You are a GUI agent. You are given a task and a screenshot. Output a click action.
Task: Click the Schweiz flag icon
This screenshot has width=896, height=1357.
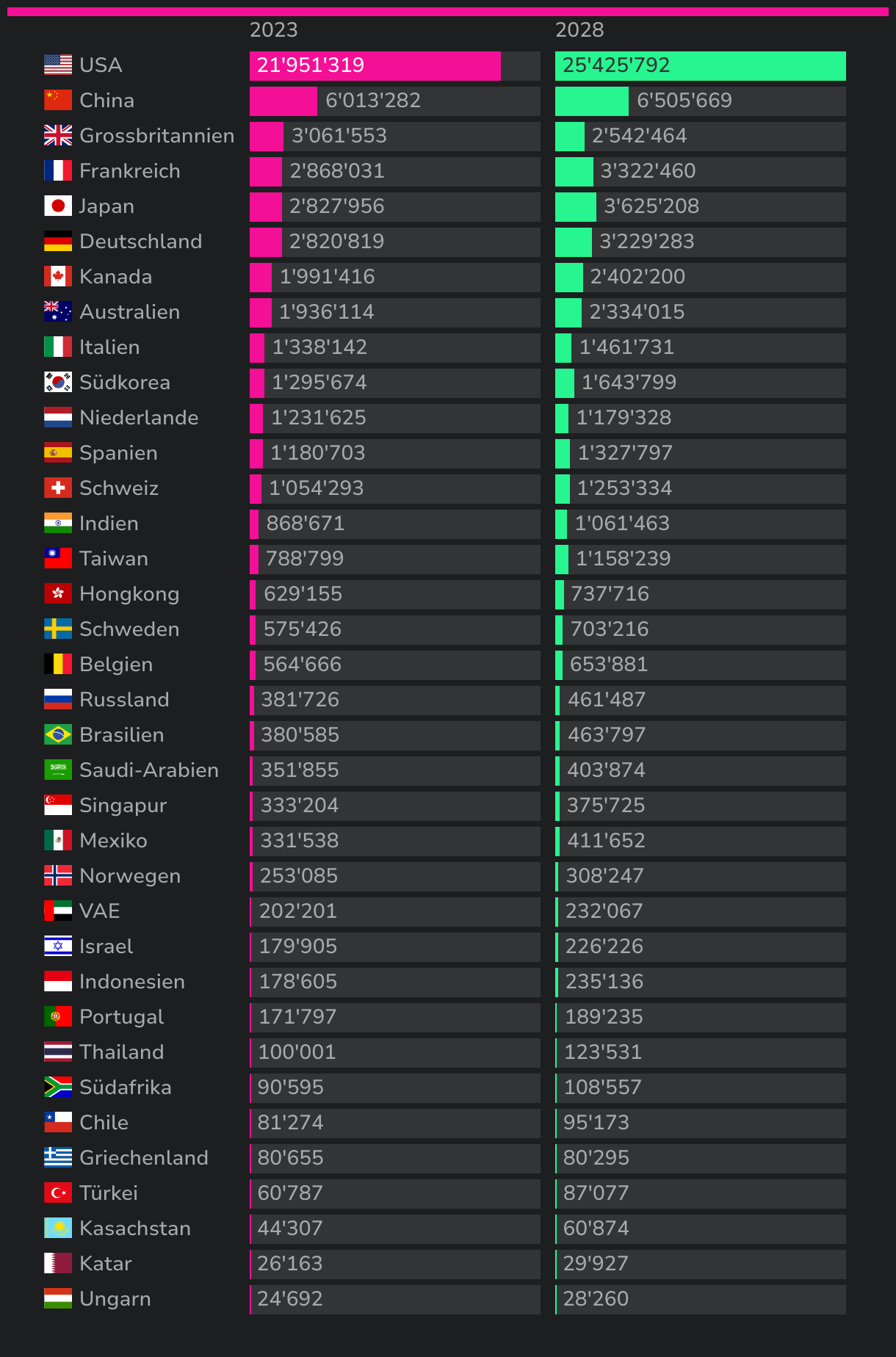58,488
